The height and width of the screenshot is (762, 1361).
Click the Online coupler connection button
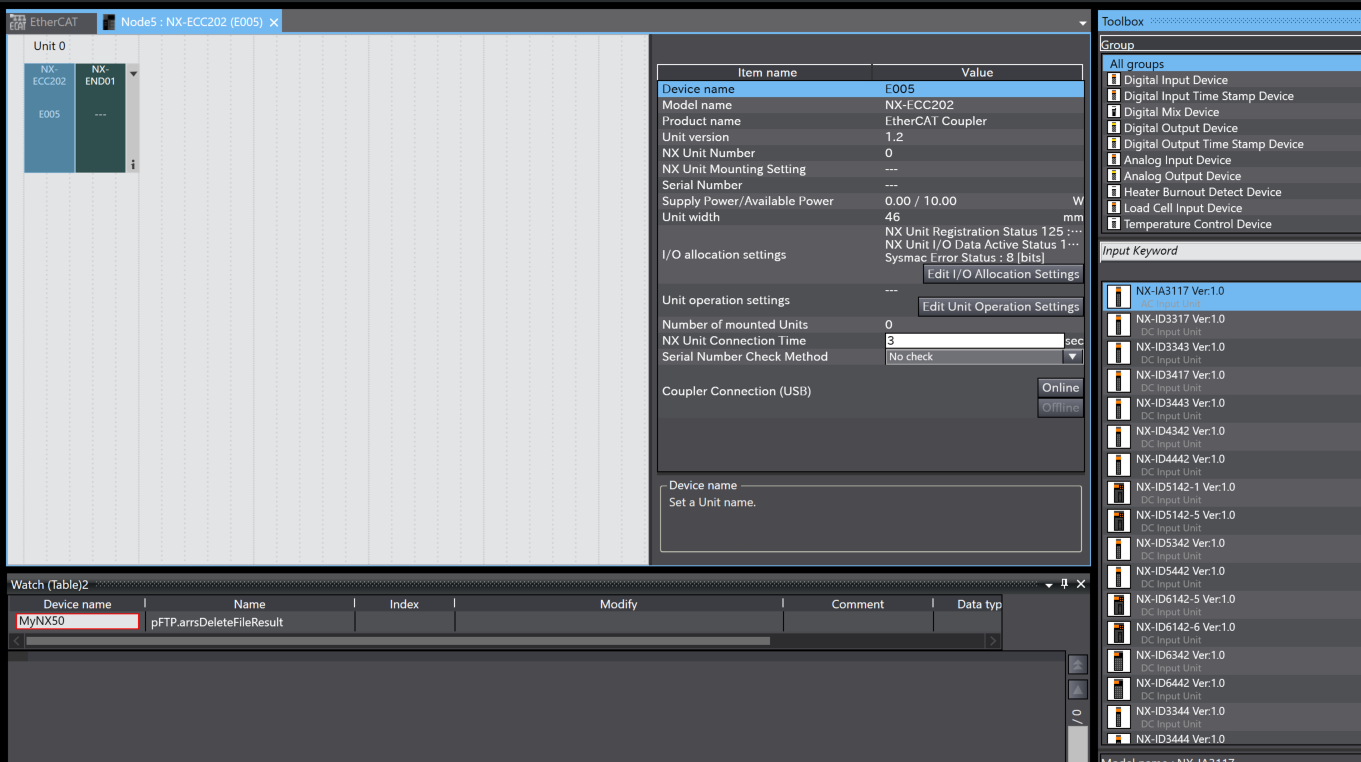(x=1060, y=388)
